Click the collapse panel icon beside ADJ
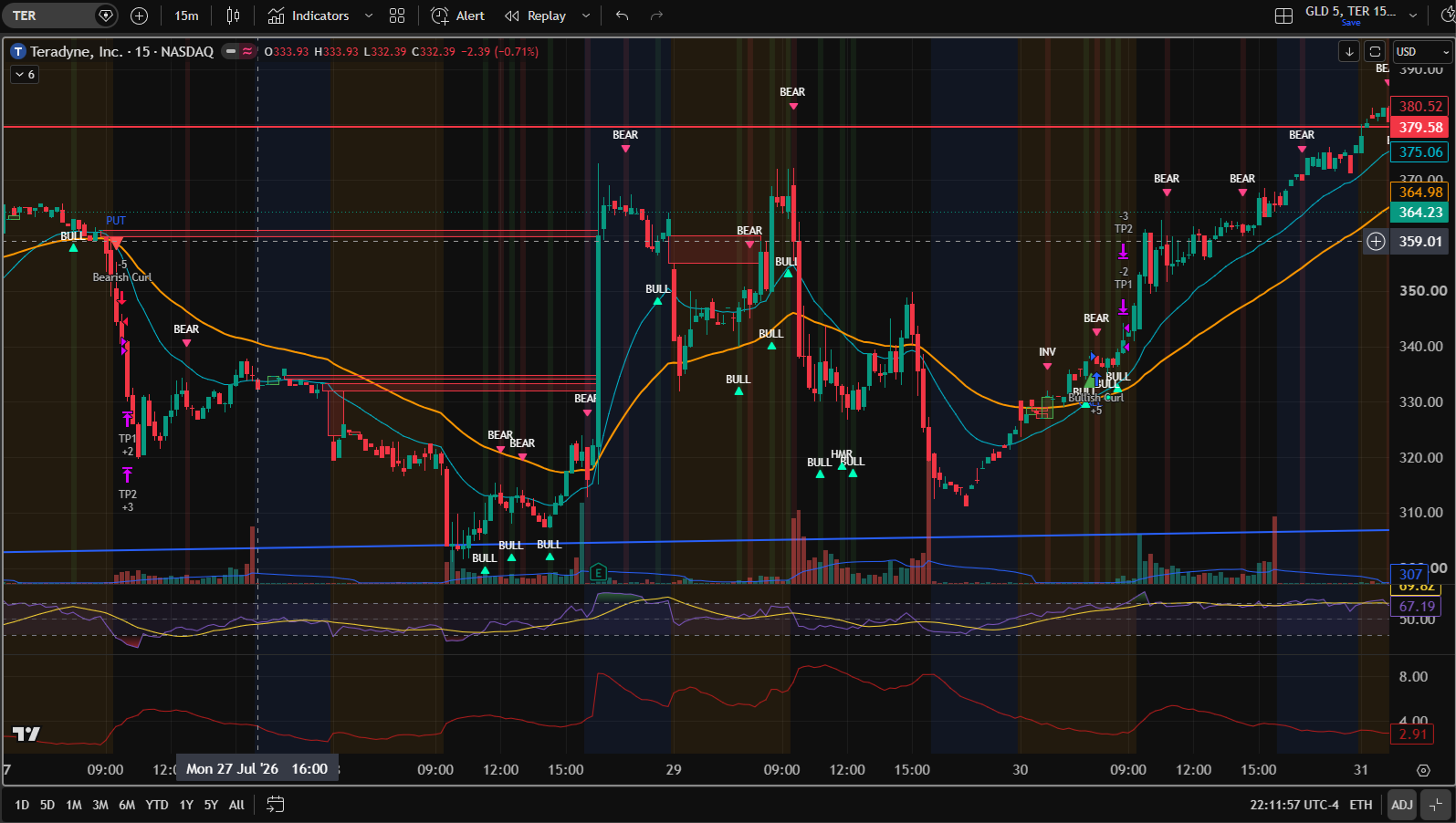 click(x=1437, y=805)
